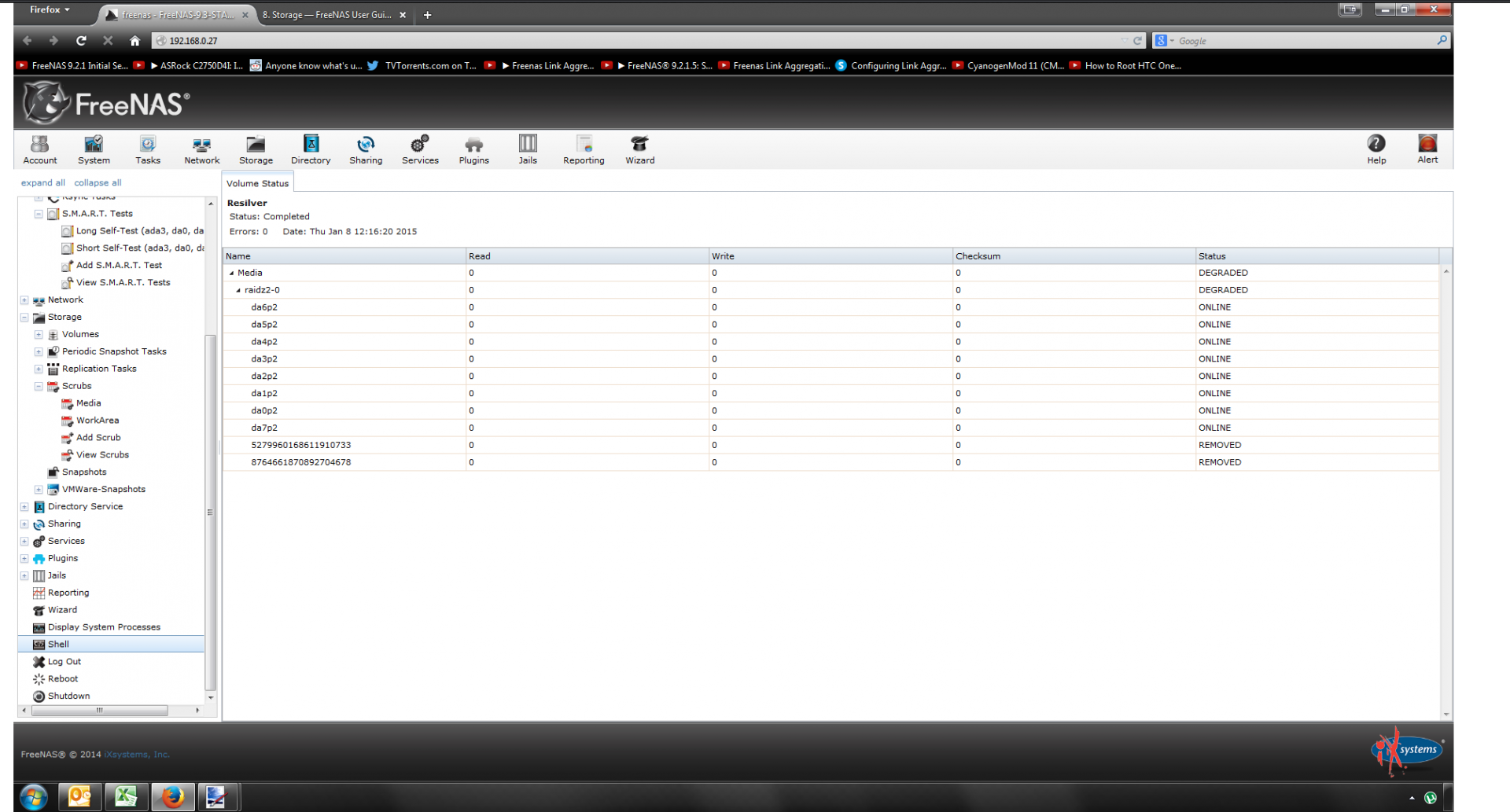Select the Add S.M.A.R.T. Test item
The width and height of the screenshot is (1510, 812).
click(119, 266)
